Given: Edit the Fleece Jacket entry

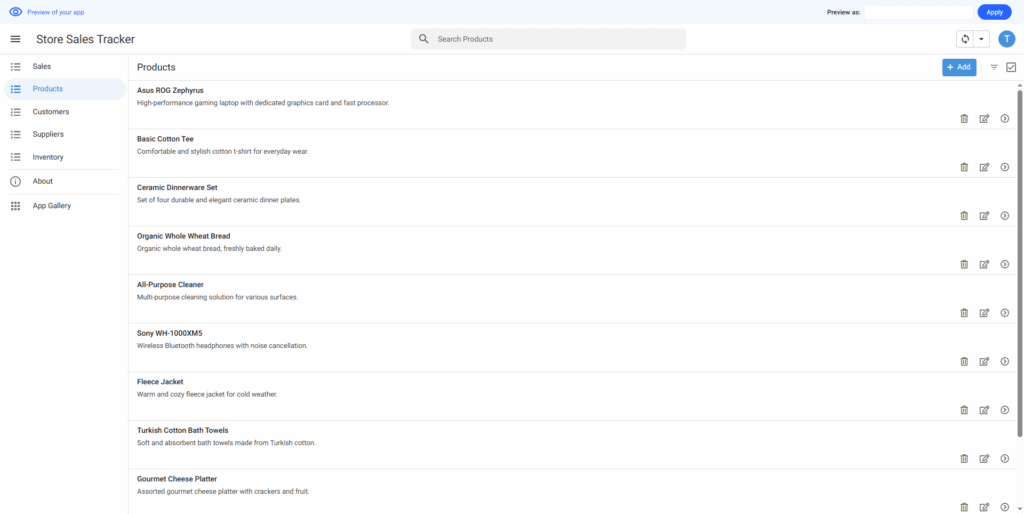Looking at the screenshot, I should (984, 410).
